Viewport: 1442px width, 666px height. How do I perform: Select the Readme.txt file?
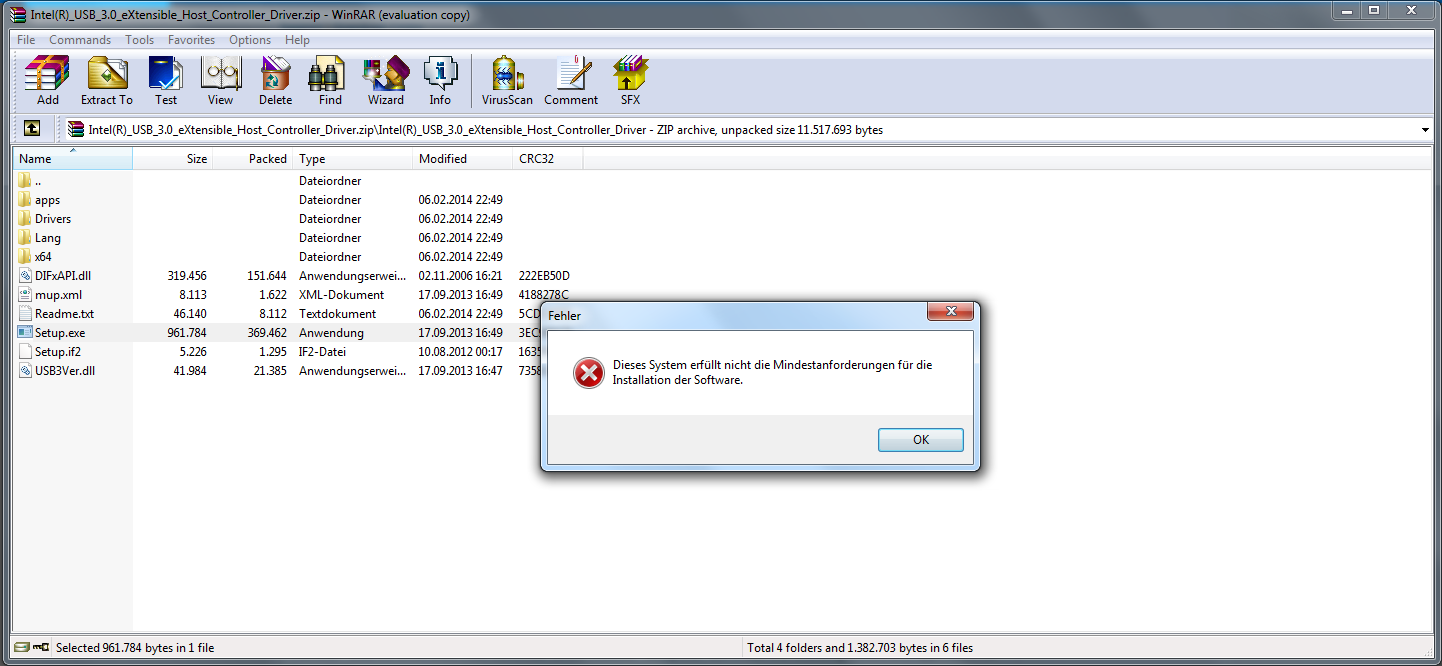point(64,314)
